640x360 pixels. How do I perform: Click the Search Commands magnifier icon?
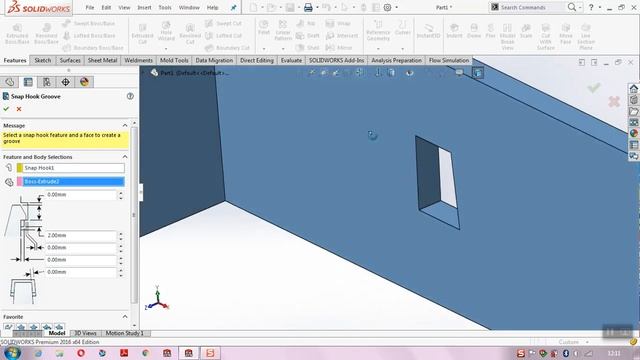(x=572, y=7)
